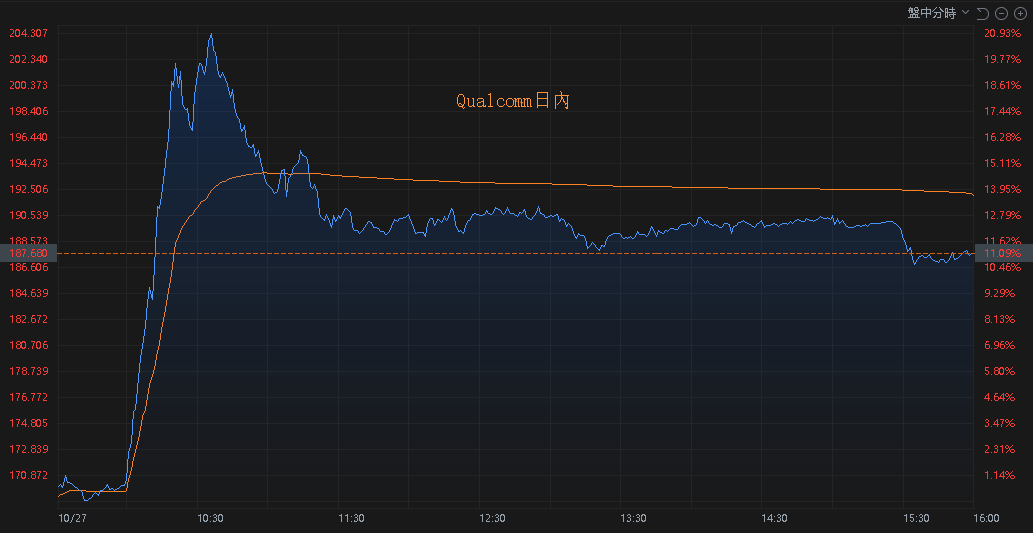Click the 178.739 price axis label
The image size is (1033, 533).
tap(28, 371)
